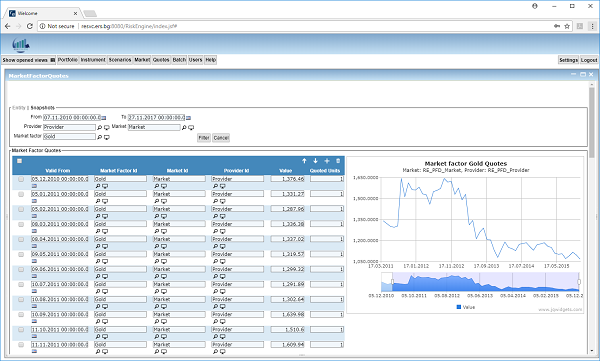
Task: Click Provider Id monitor icon in 08.03.2011 row
Action: [x=223, y=231]
